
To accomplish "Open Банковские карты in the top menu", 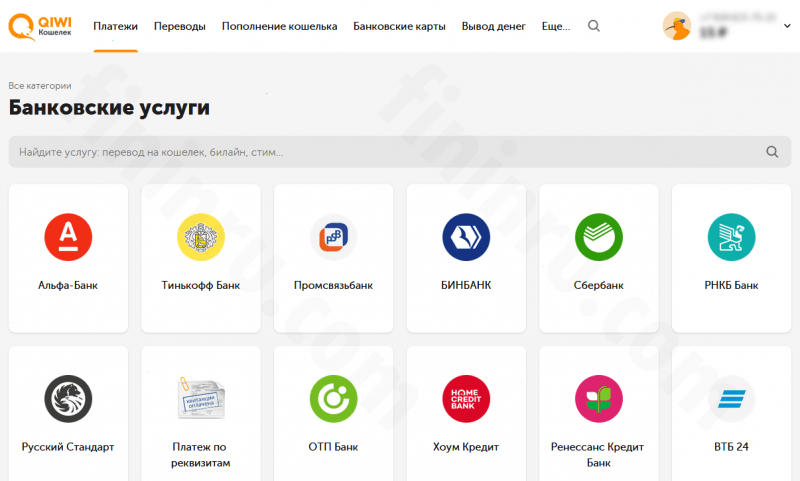I will click(399, 26).
